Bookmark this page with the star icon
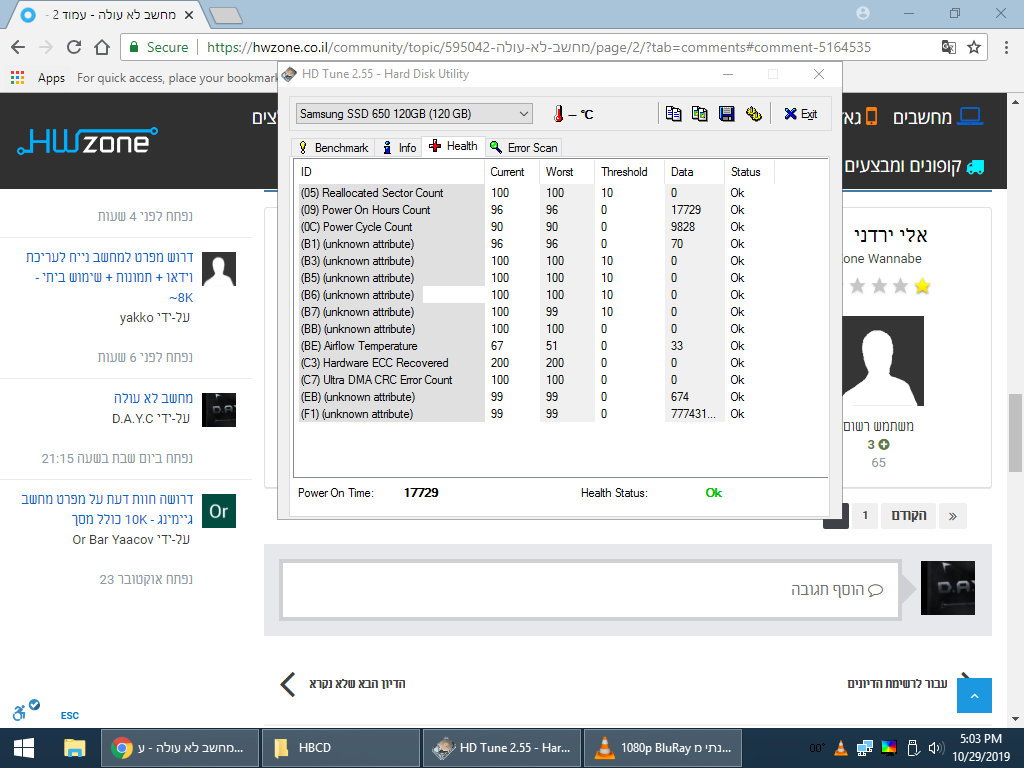 [974, 47]
